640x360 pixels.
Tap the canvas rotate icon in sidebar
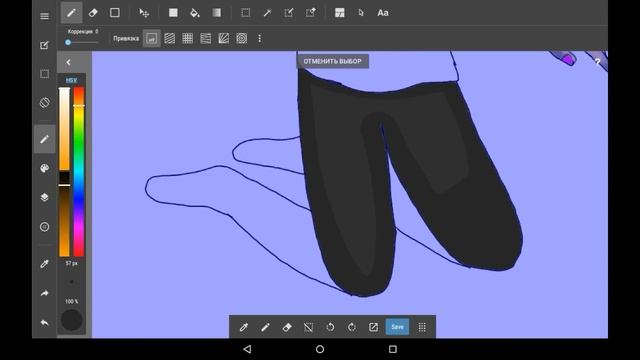(x=44, y=102)
